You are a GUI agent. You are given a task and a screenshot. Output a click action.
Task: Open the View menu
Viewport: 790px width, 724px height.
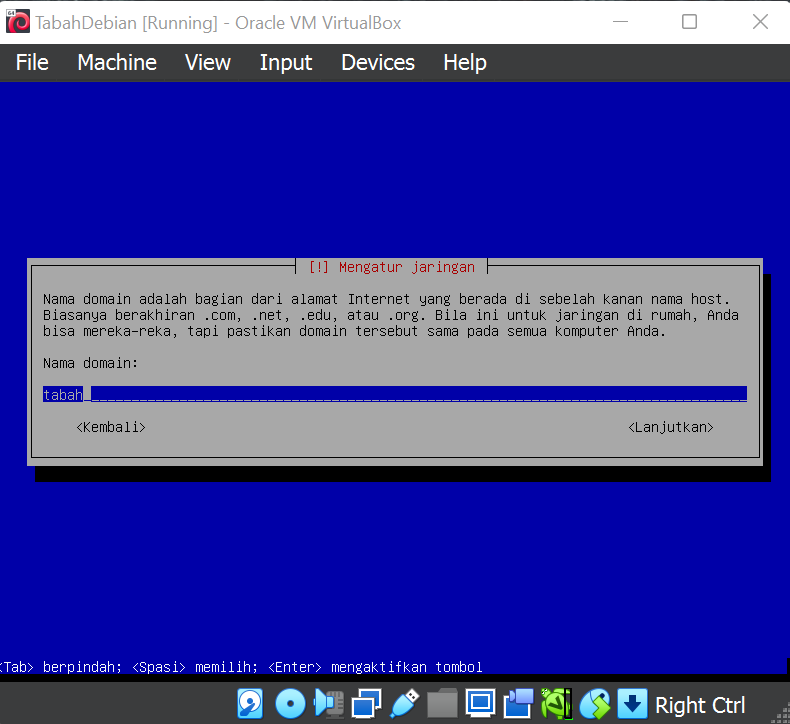tap(208, 63)
